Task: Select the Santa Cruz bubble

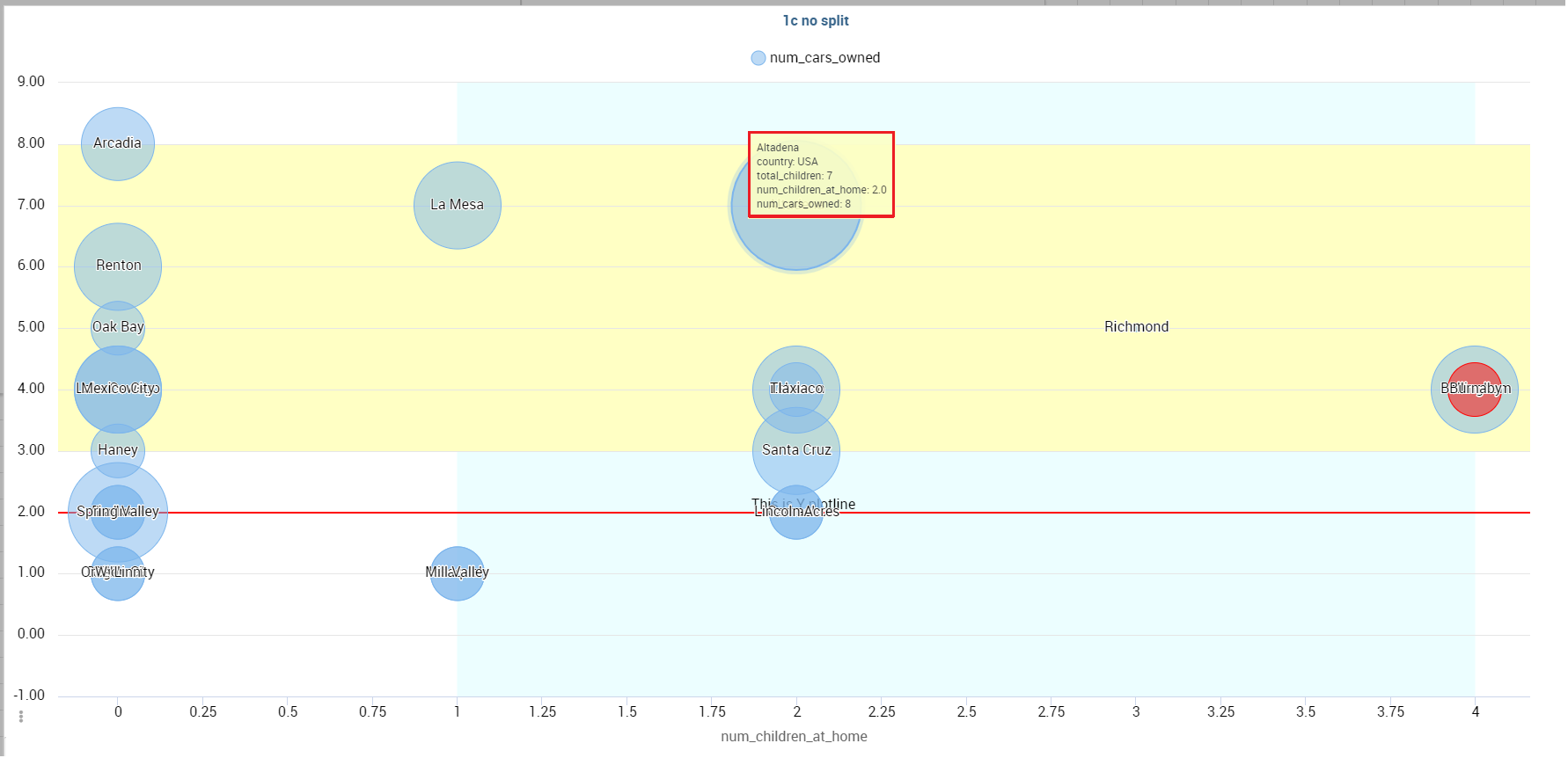Action: [x=796, y=450]
